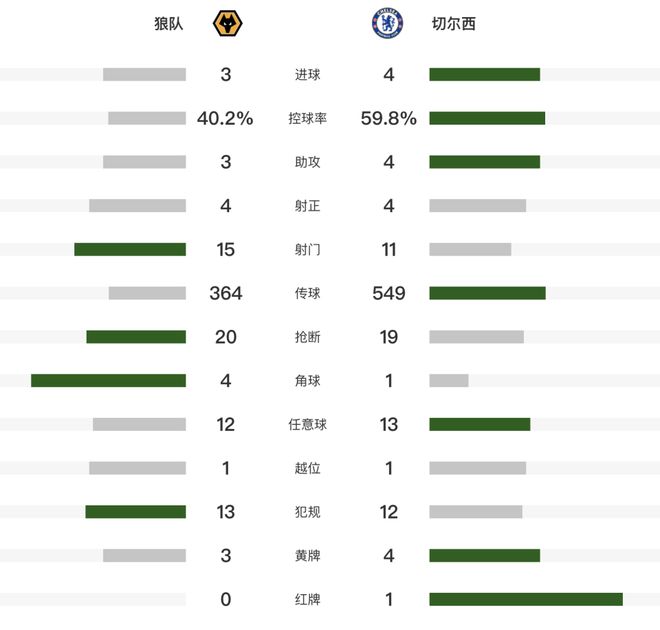Click the 越位 stat label
The image size is (660, 630).
(308, 468)
